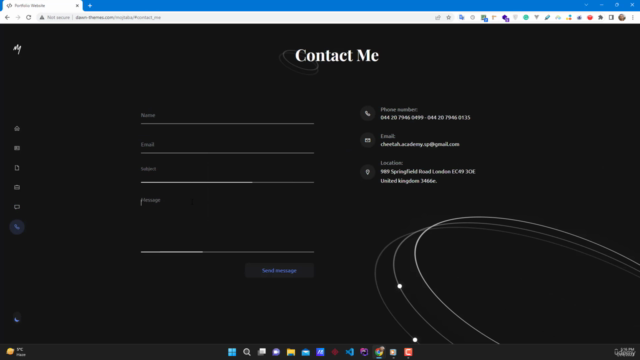The width and height of the screenshot is (640, 360).
Task: Open the Chrome side panel icon
Action: 611,17
